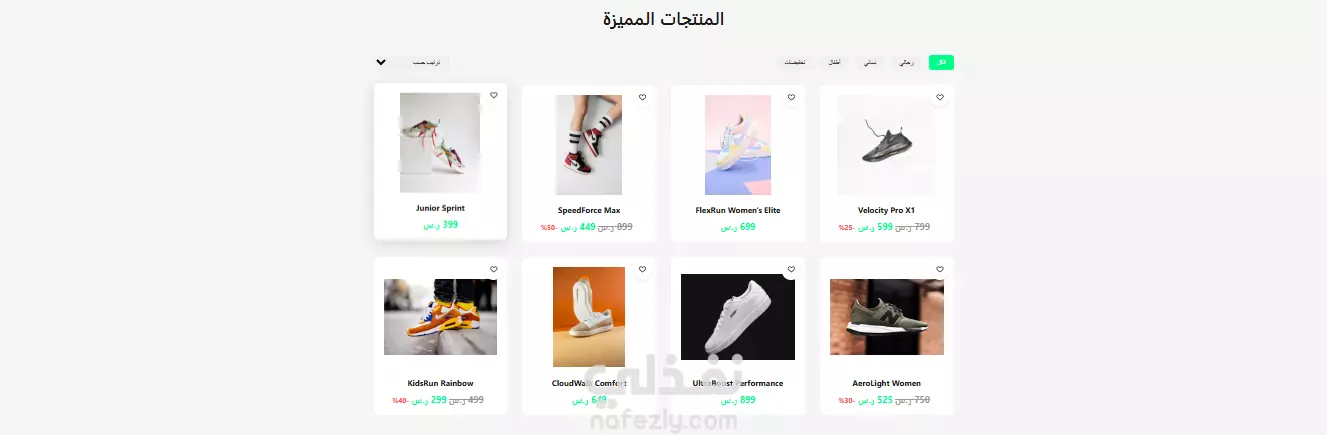Open the SpeedForce Max product title

[589, 211]
